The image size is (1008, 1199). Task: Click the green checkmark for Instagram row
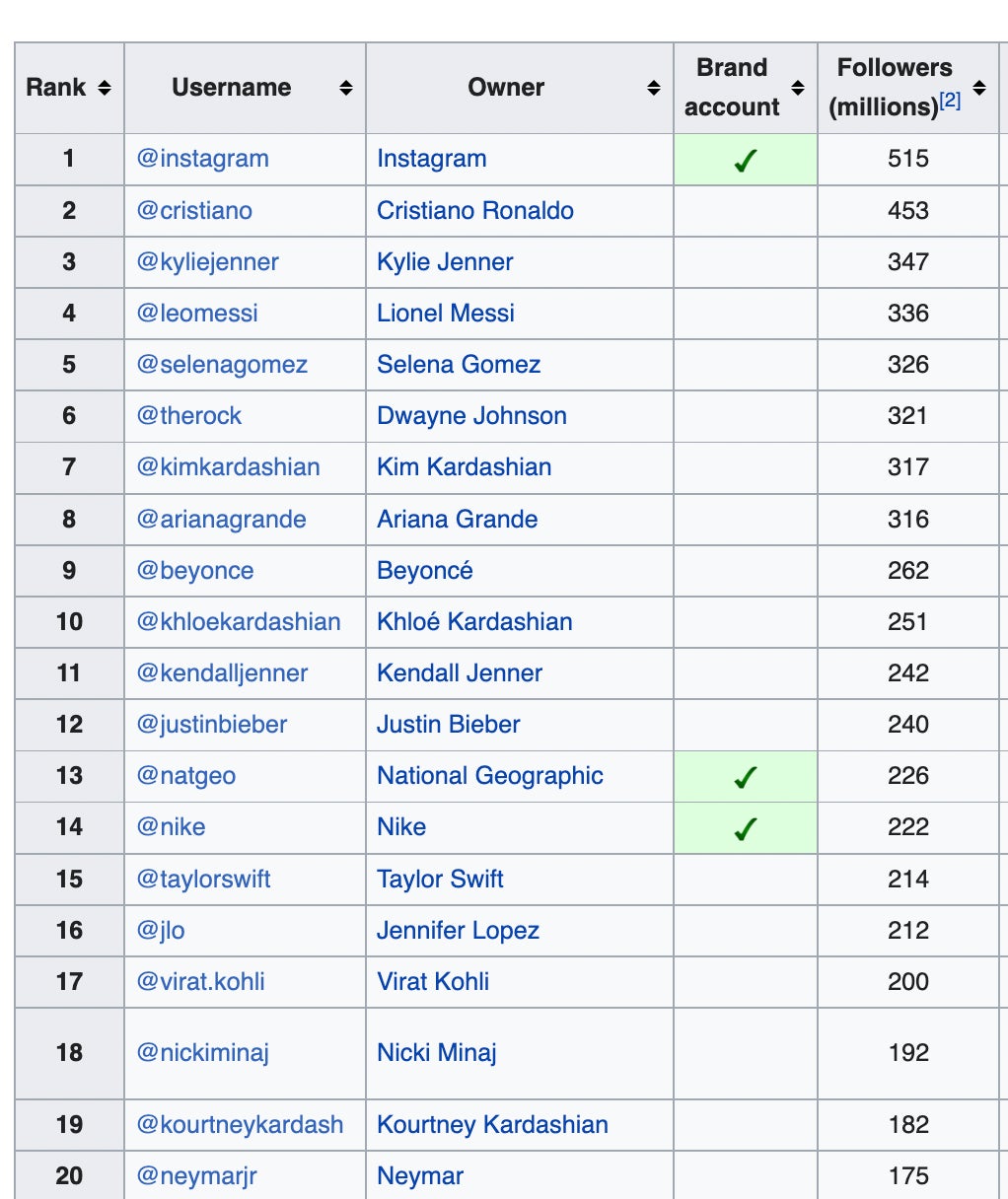[746, 160]
